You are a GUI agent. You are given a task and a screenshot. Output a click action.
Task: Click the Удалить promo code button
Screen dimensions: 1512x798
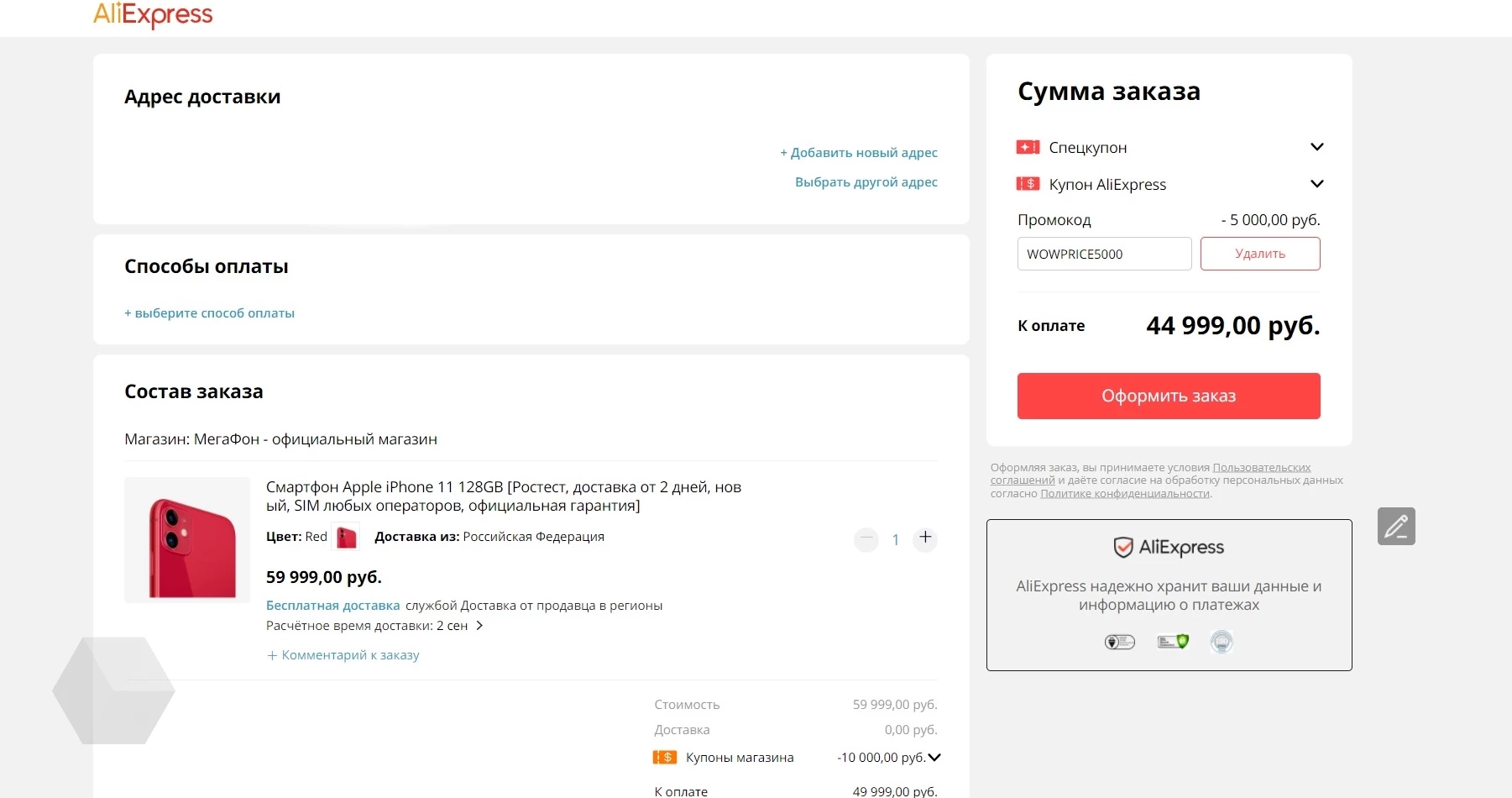pos(1260,254)
